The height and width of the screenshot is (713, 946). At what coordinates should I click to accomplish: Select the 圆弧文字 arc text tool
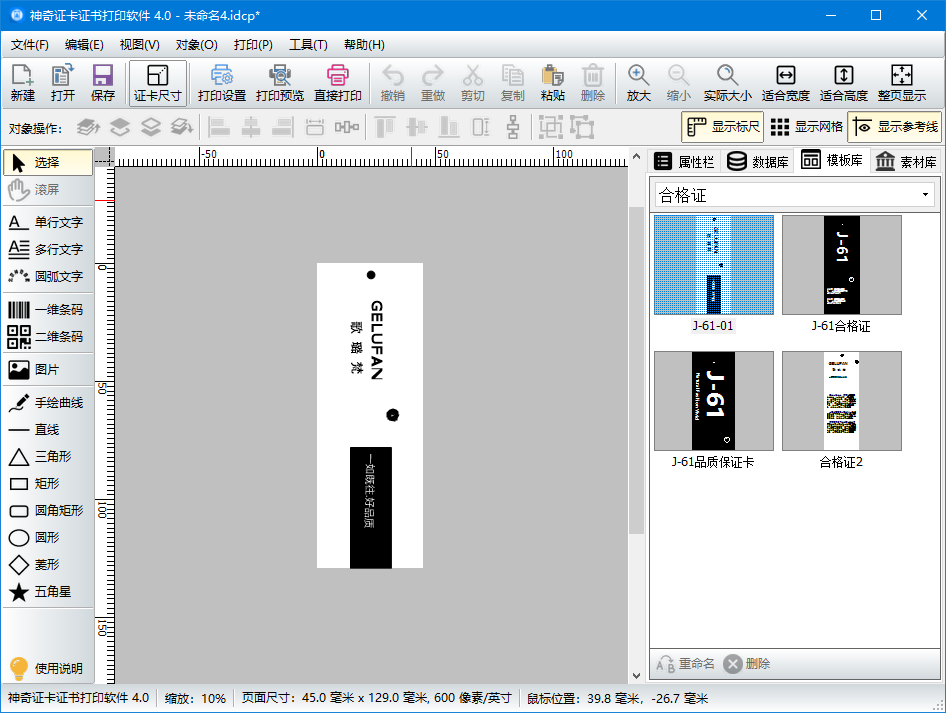click(48, 276)
